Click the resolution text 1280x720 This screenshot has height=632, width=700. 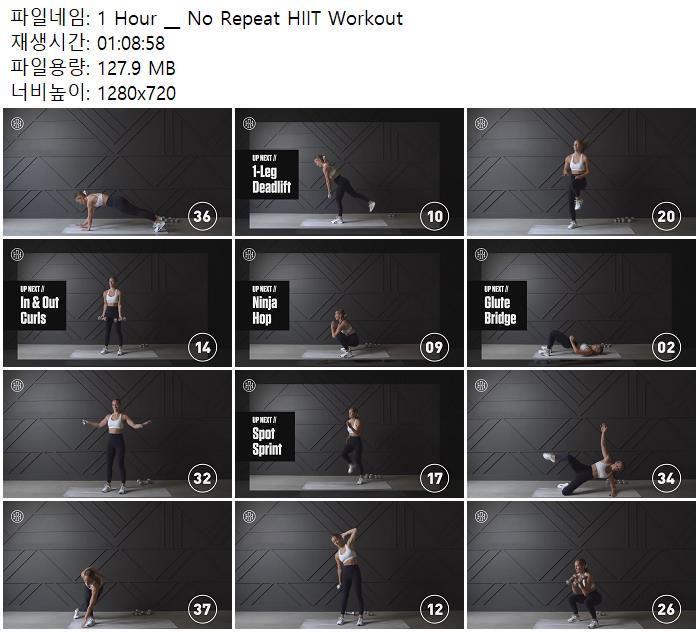coord(137,93)
